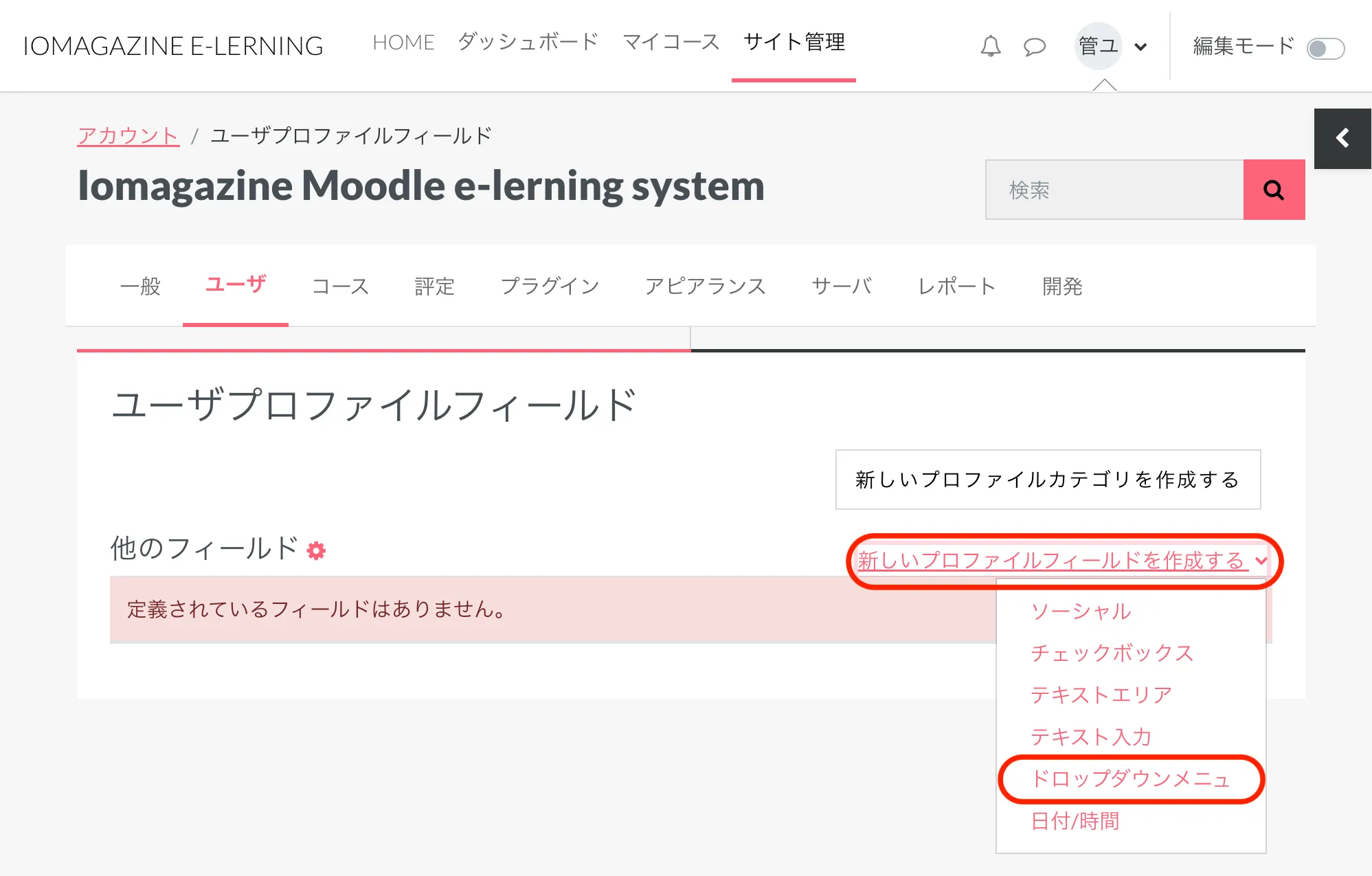Select ドロップダウンメニュー from the list
Image resolution: width=1372 pixels, height=876 pixels.
pos(1129,778)
